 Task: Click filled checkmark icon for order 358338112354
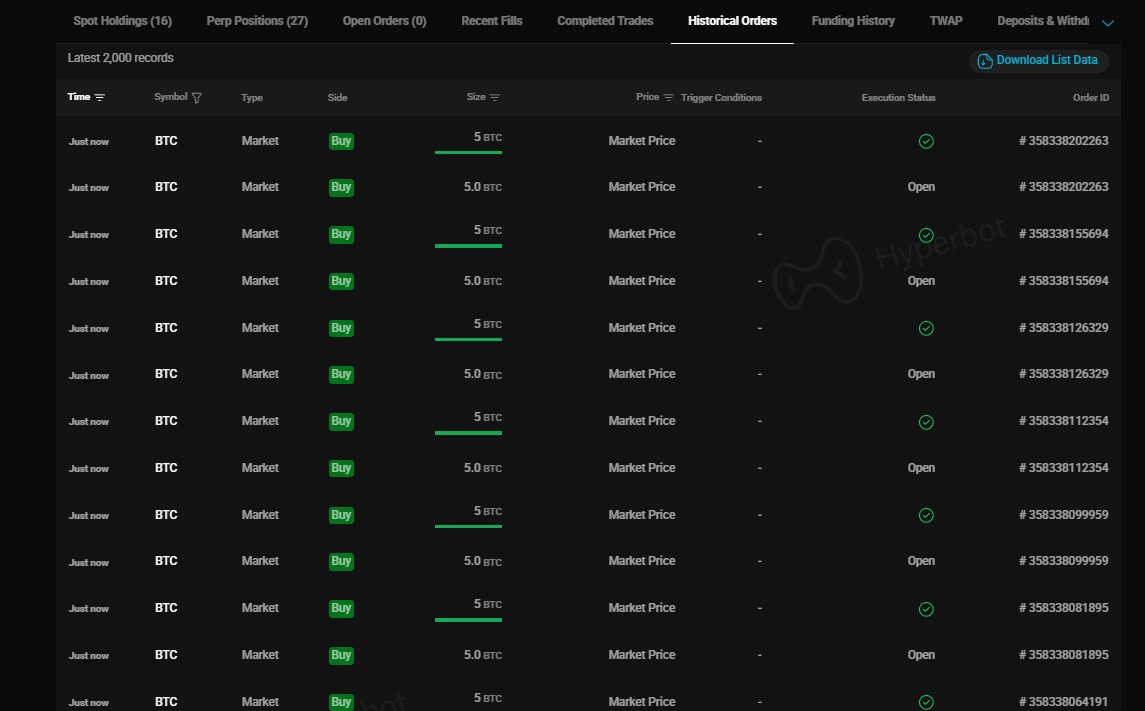pos(926,422)
